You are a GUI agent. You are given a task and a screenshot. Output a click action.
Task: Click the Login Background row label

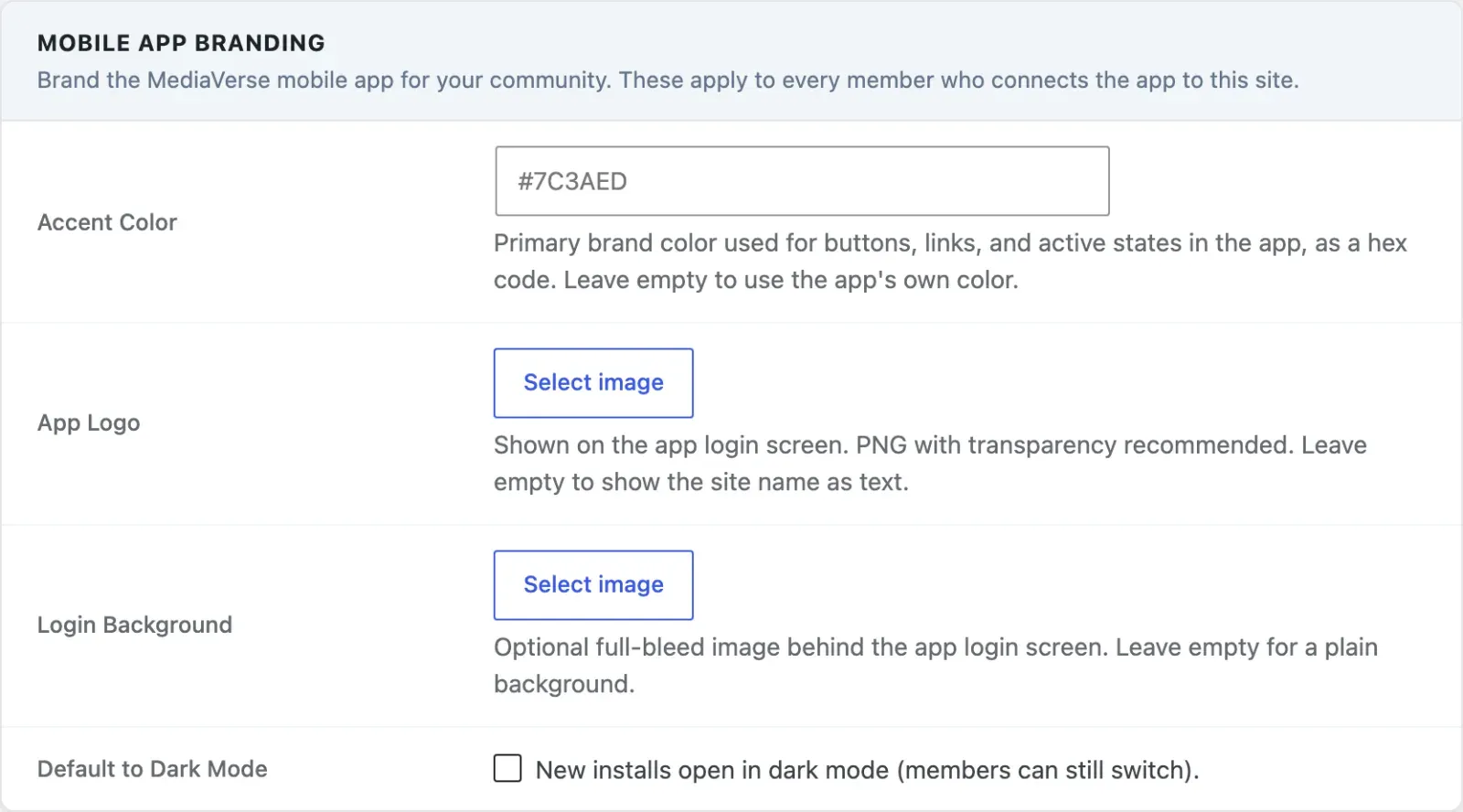[x=134, y=625]
